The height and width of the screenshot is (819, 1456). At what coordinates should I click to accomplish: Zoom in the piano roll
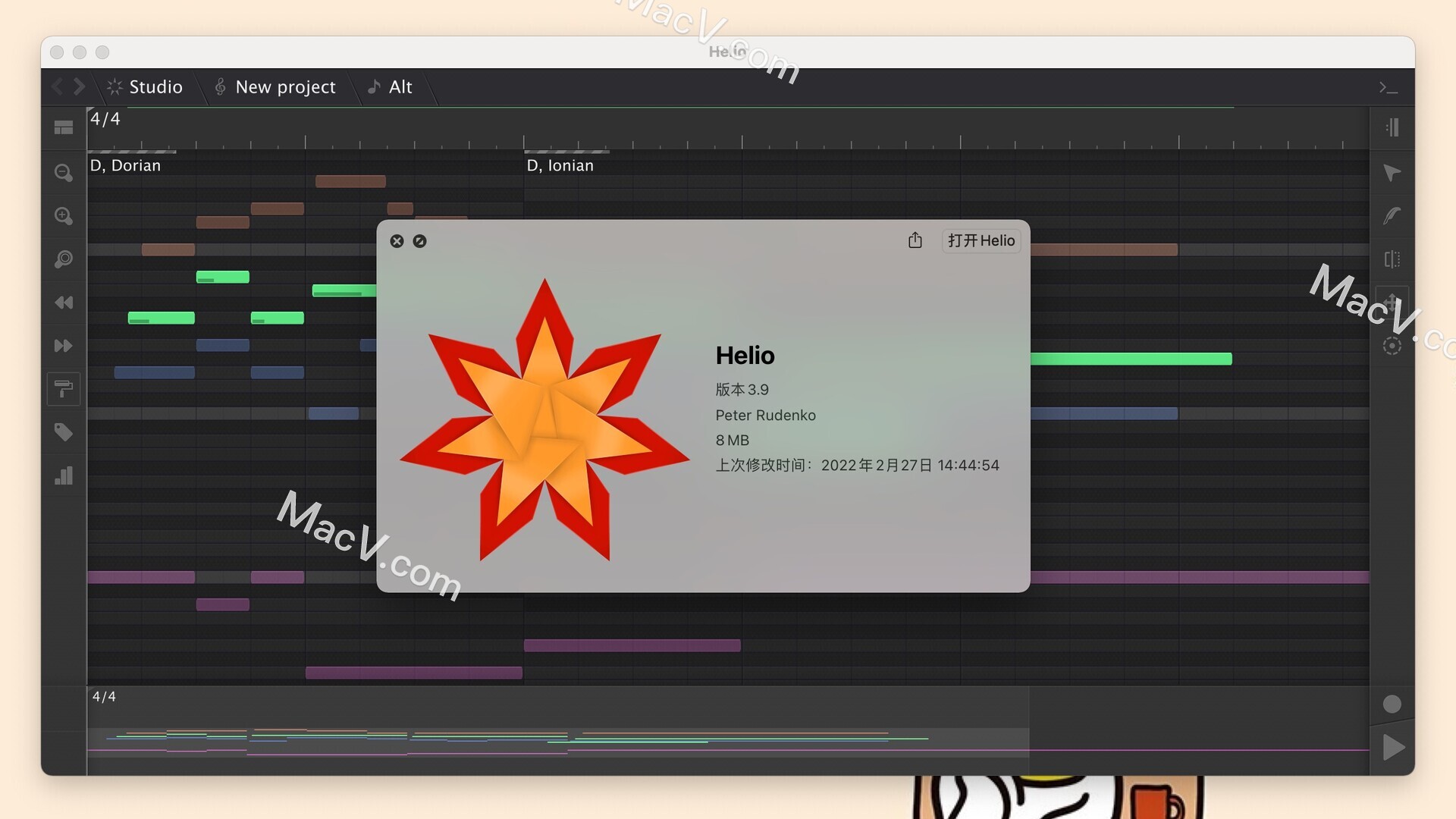click(x=64, y=216)
